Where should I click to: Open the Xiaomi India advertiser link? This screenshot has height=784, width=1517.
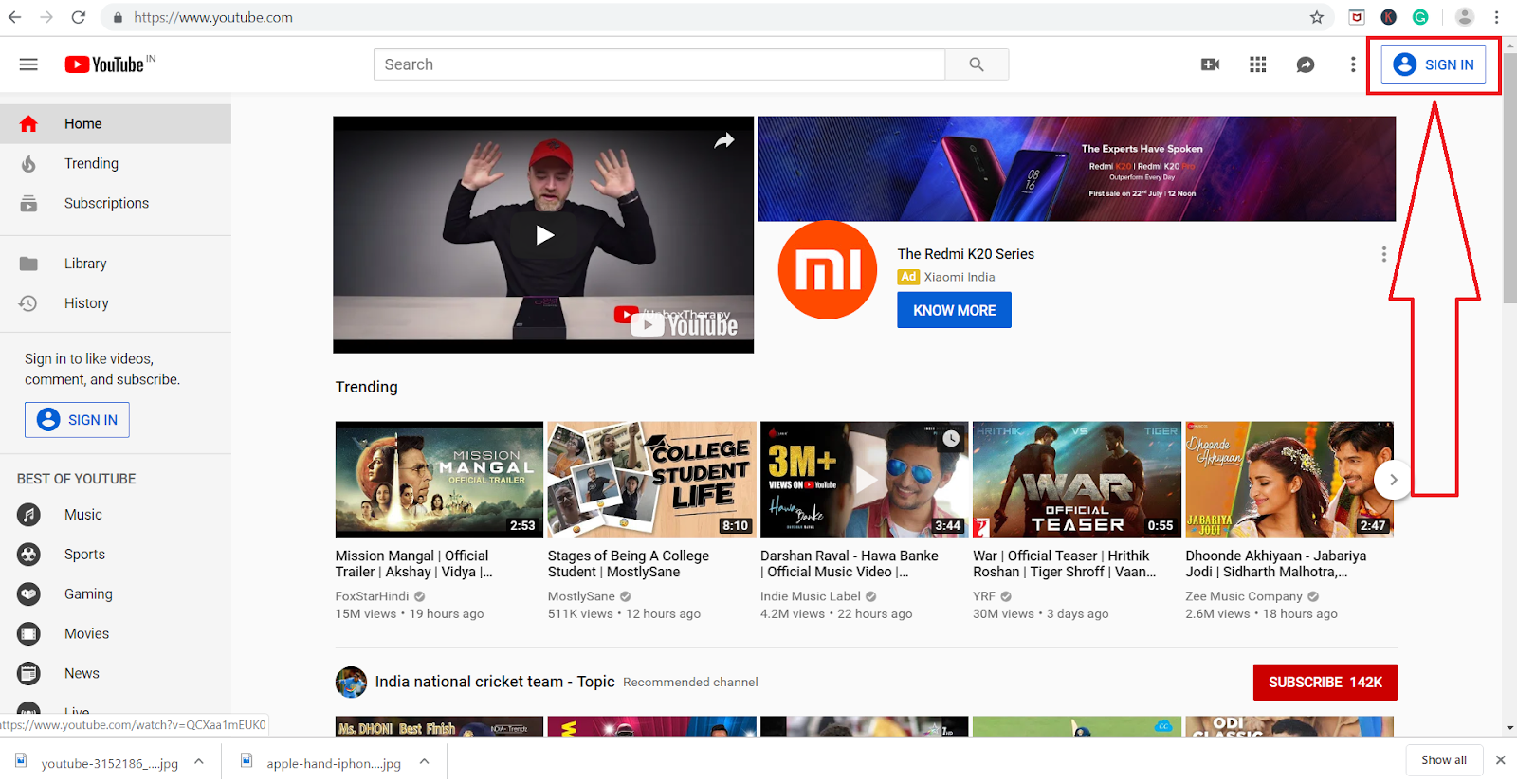pyautogui.click(x=960, y=277)
